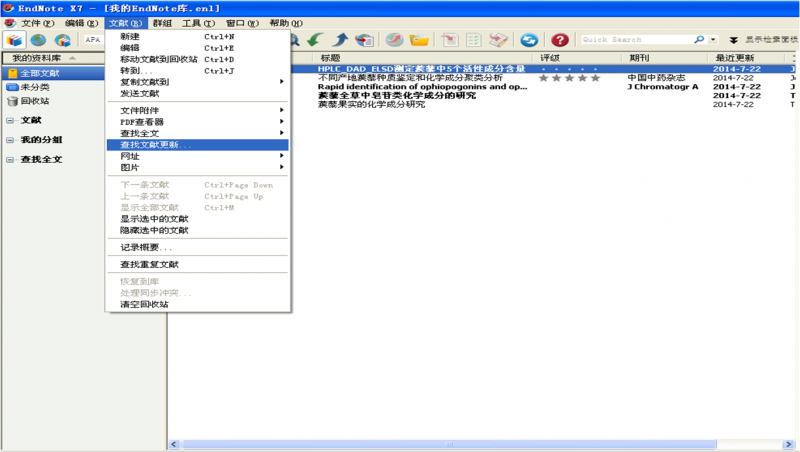Image resolution: width=800 pixels, height=452 pixels.
Task: Choose 显示选中的文献 menu item
Action: tap(197, 219)
